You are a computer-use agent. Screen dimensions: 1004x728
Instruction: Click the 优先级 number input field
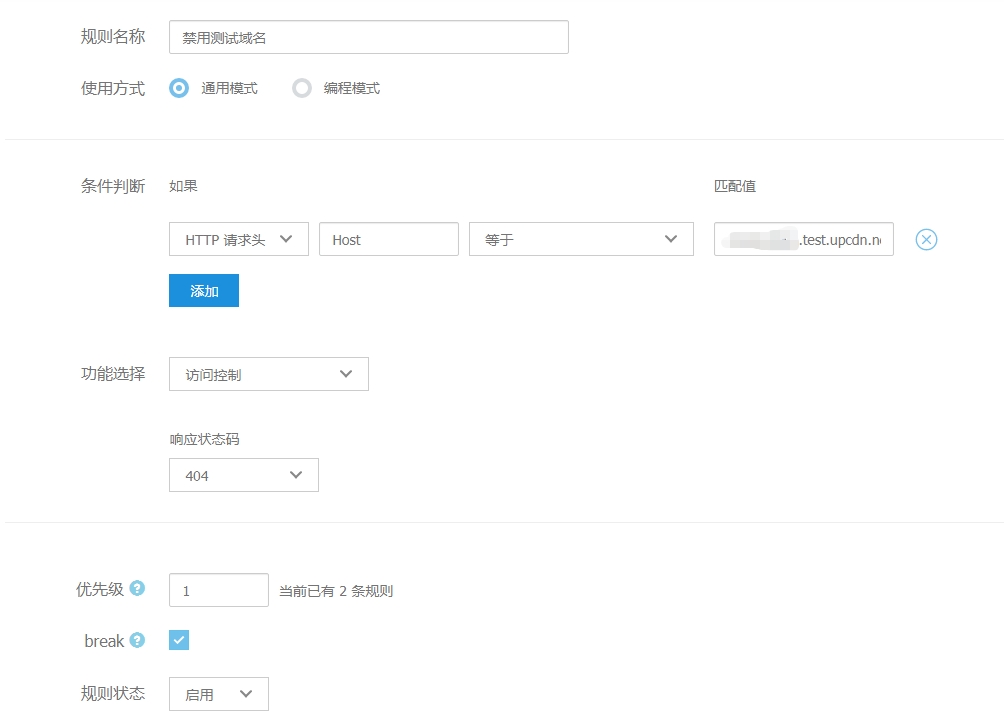[218, 590]
